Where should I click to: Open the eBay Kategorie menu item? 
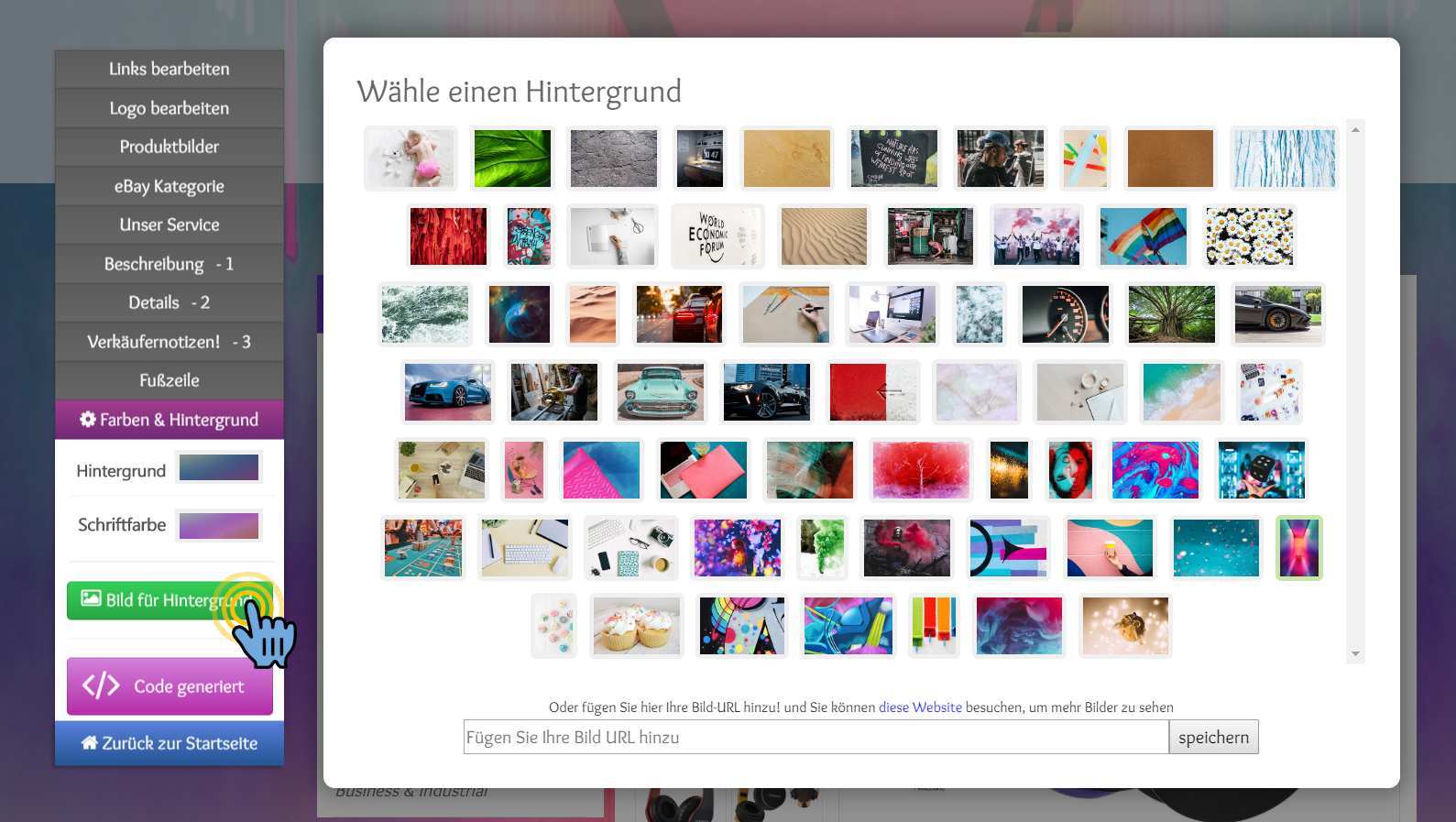coord(170,186)
